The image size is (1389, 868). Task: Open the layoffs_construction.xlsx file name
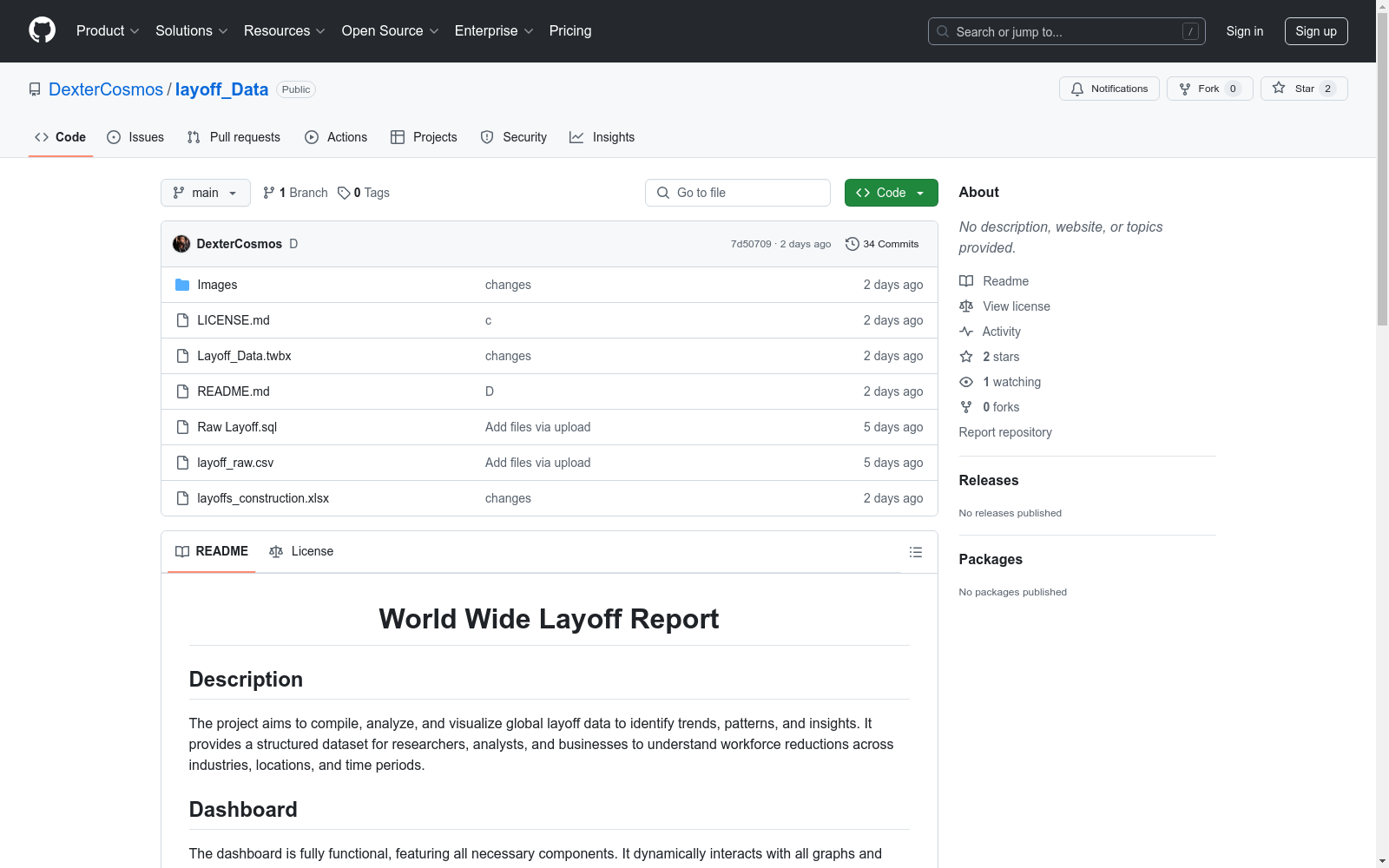pos(263,498)
